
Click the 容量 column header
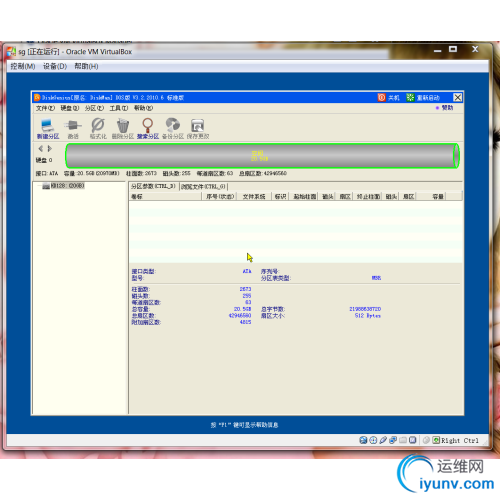pyautogui.click(x=431, y=196)
